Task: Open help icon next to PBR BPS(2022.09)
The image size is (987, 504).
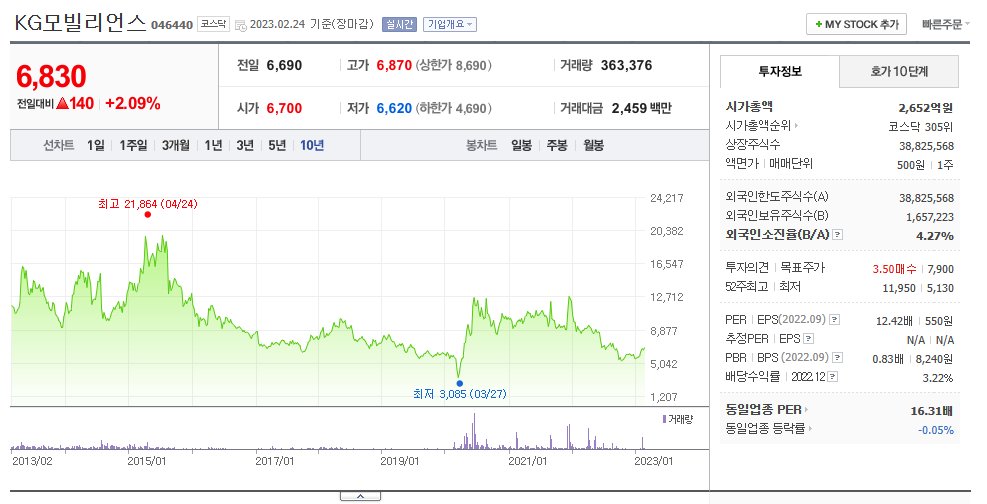Action: (837, 357)
